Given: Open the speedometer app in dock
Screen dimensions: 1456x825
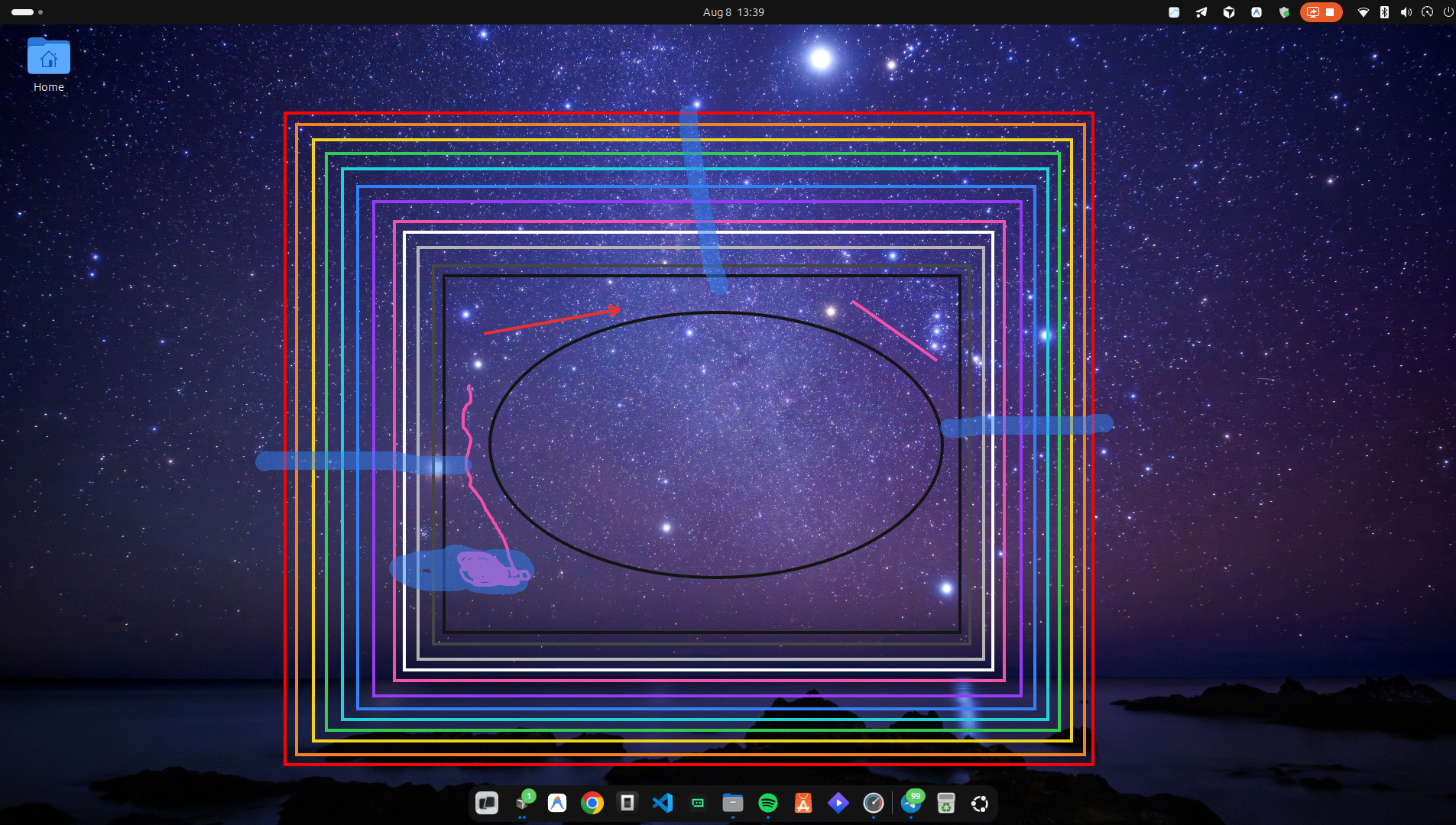Looking at the screenshot, I should pyautogui.click(x=874, y=803).
